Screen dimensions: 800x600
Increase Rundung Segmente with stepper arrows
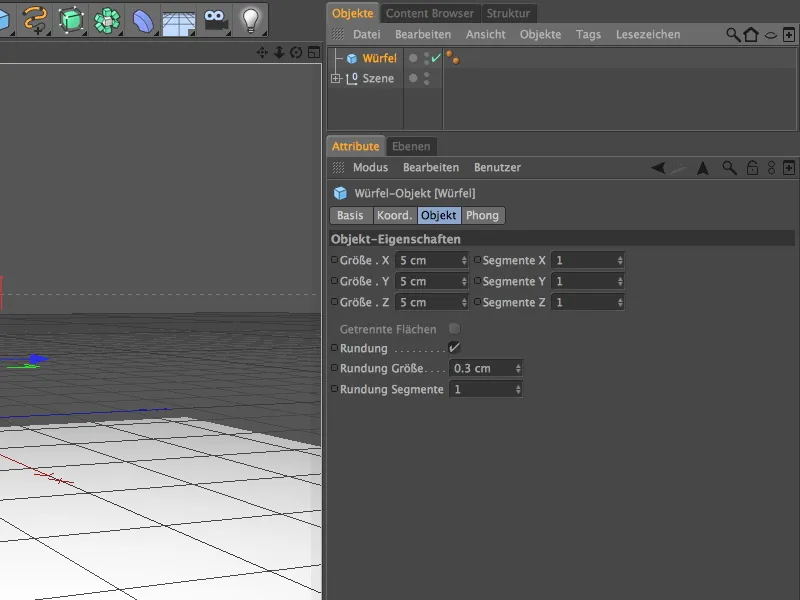tap(518, 389)
